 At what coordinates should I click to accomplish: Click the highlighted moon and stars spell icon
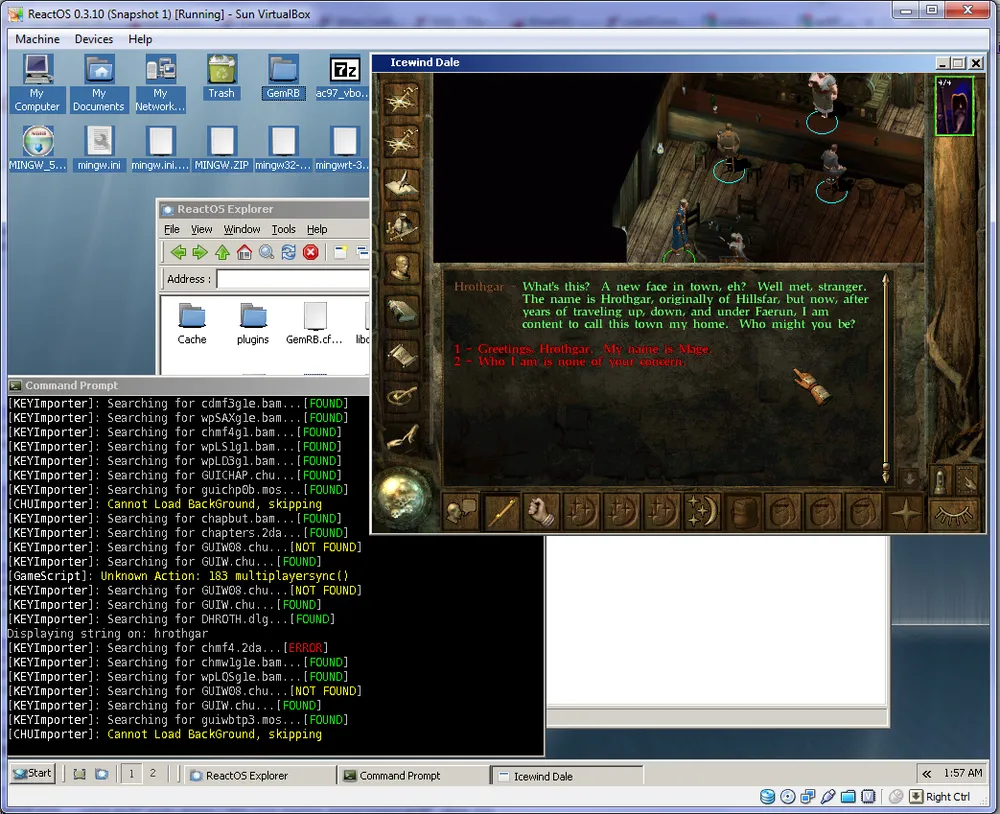702,512
